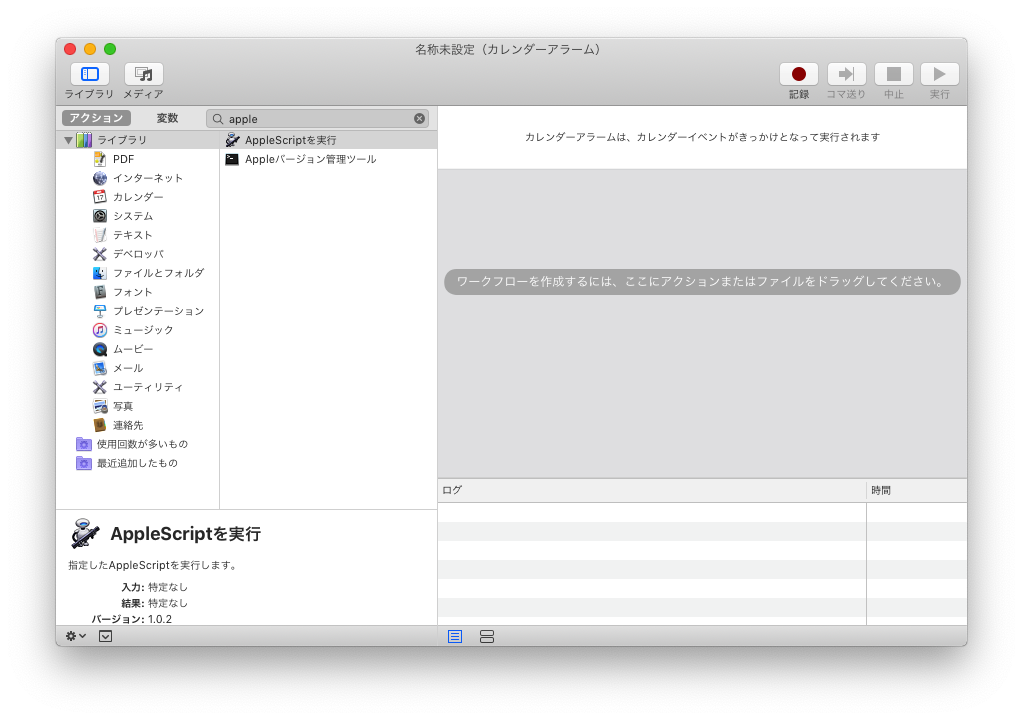Click into the apple search field
This screenshot has width=1023, height=720.
pyautogui.click(x=320, y=119)
